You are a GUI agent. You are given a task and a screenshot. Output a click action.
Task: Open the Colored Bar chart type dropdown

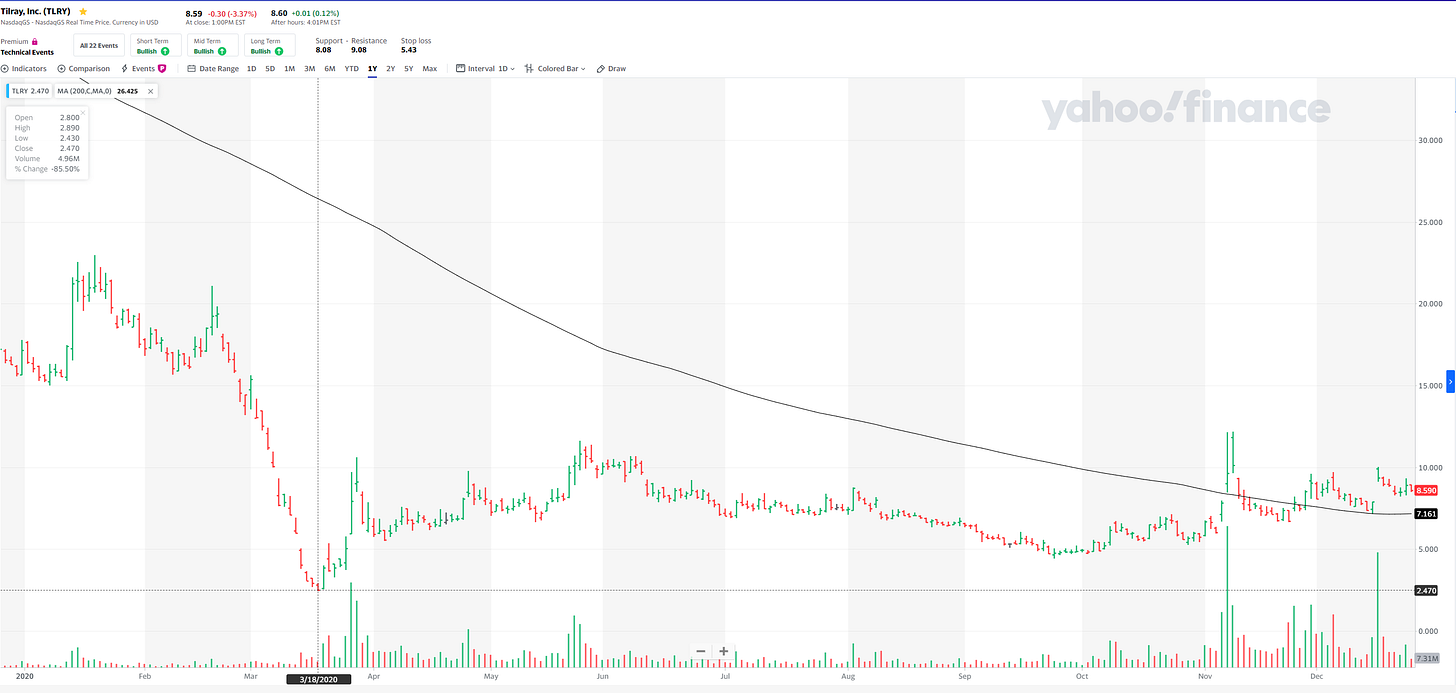click(555, 69)
